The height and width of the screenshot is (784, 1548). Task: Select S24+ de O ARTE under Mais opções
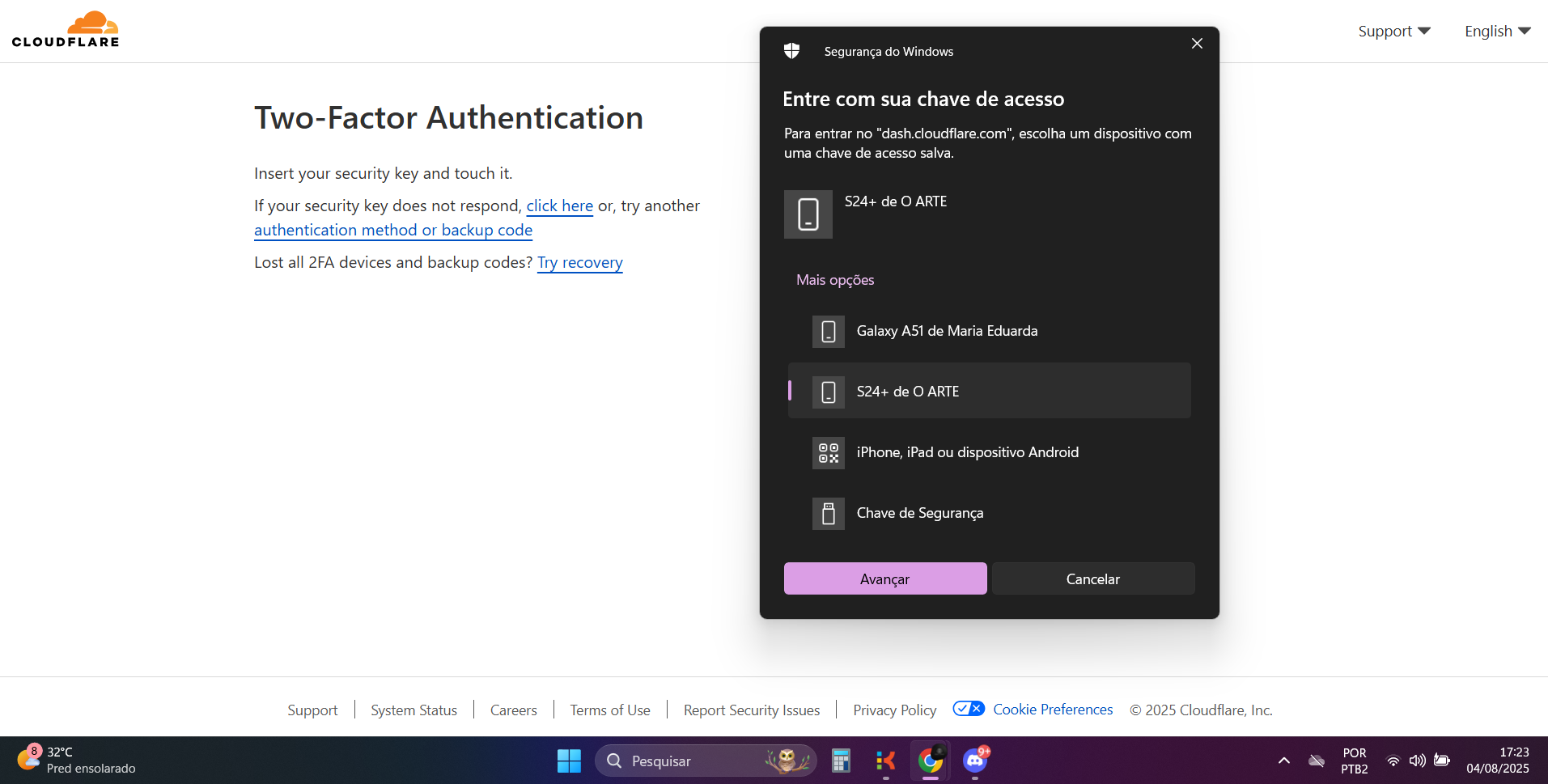(990, 392)
